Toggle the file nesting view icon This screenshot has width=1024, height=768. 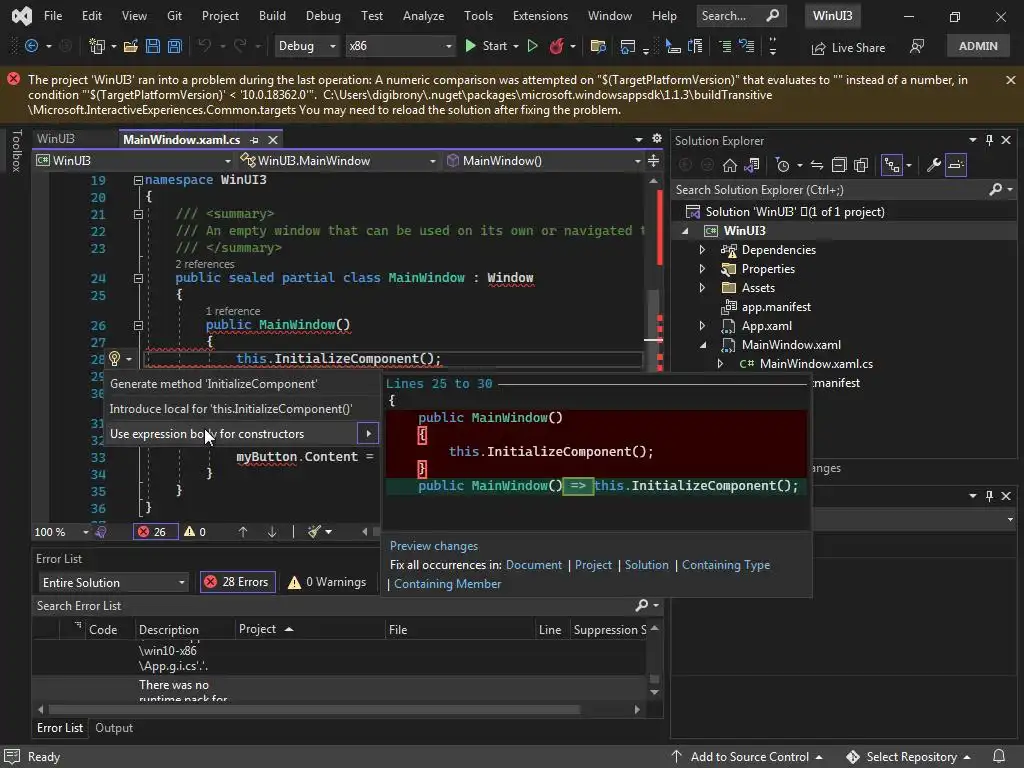(891, 165)
